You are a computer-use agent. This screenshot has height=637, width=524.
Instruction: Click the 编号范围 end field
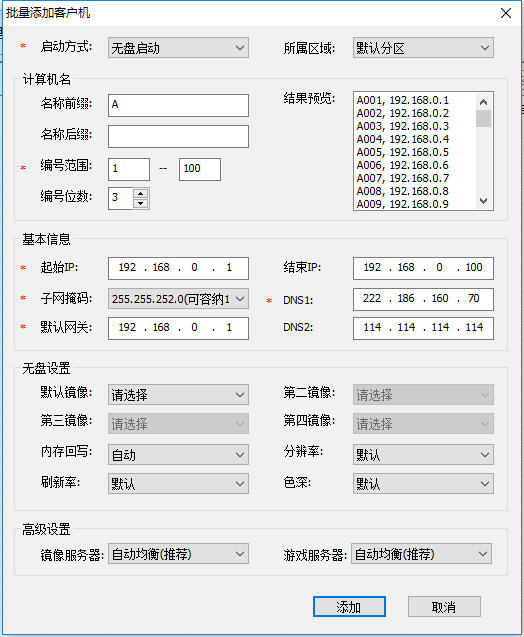200,169
